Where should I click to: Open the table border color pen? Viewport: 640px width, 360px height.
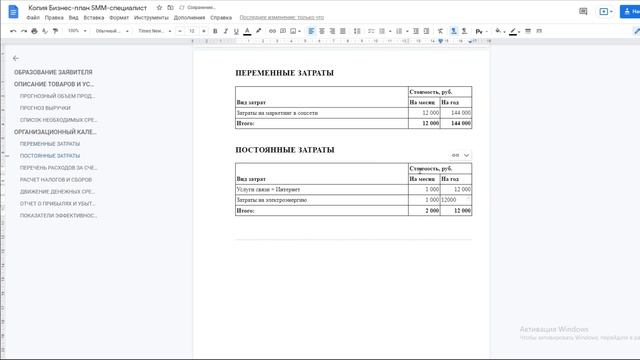click(513, 31)
